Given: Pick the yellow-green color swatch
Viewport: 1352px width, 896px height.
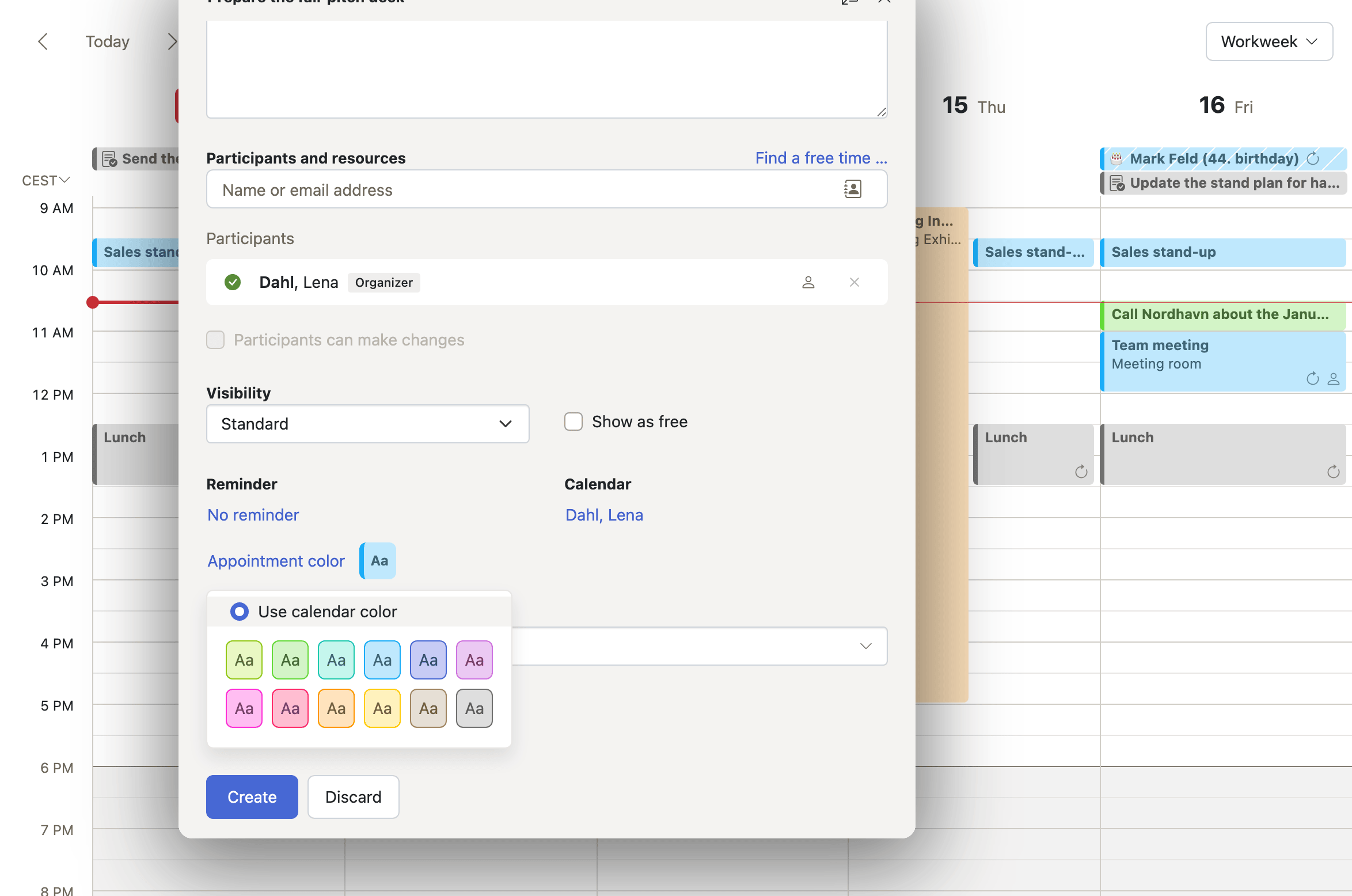Looking at the screenshot, I should (x=244, y=660).
